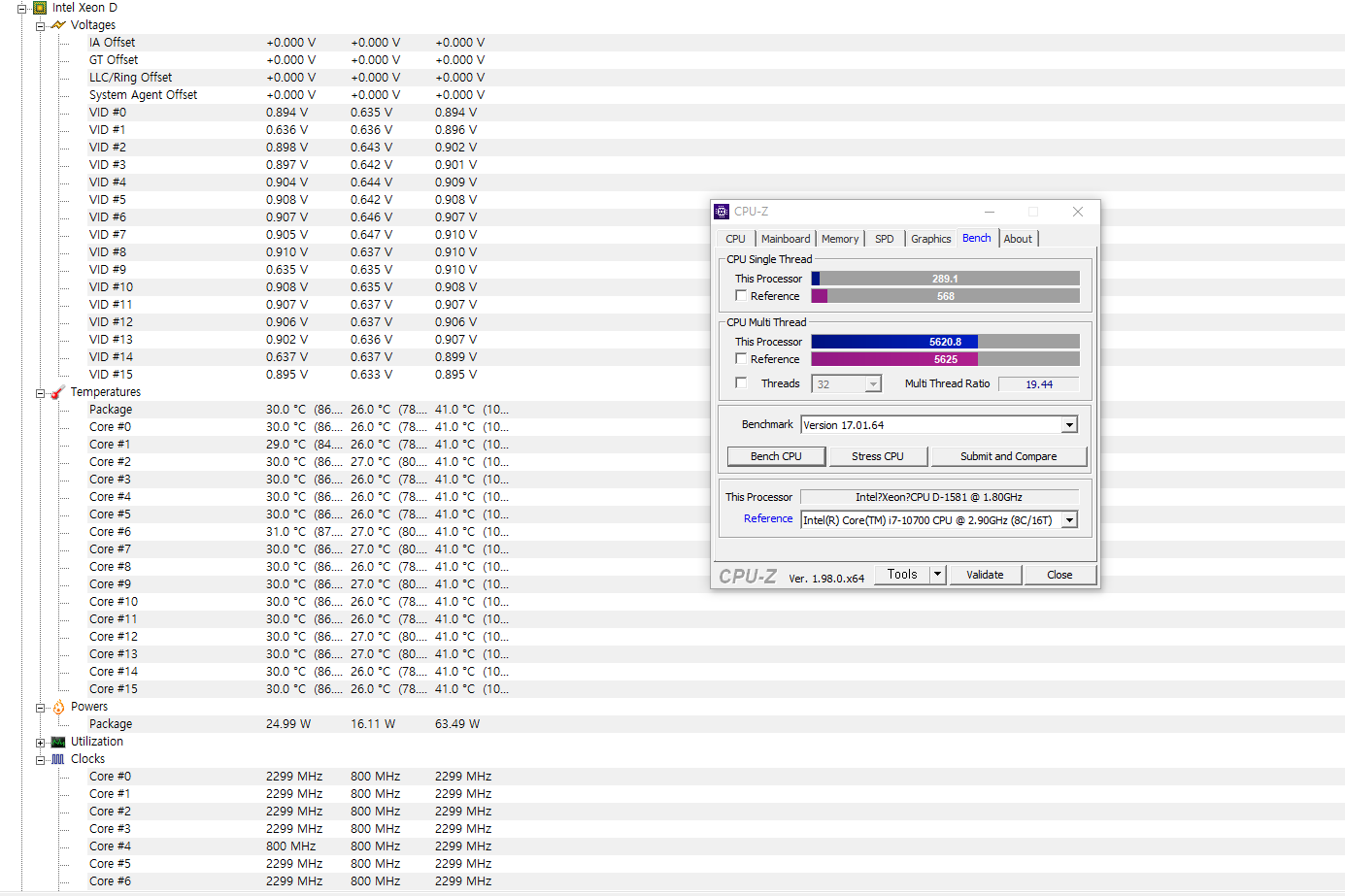Viewport: 1345px width, 896px height.
Task: Enable Single Thread Reference checkbox
Action: click(742, 296)
